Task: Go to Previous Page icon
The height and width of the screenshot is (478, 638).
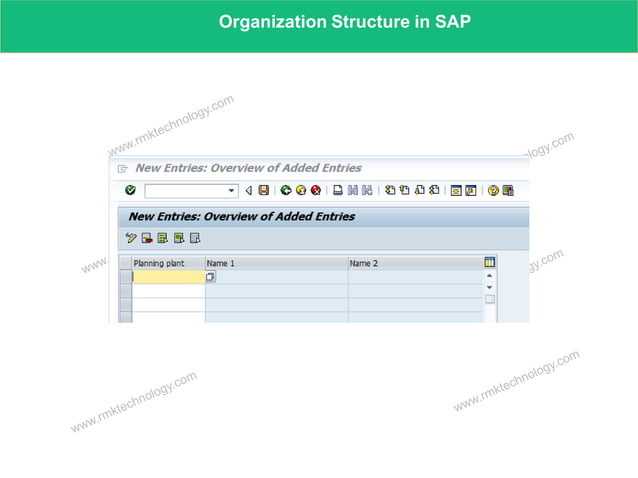Action: tap(404, 190)
